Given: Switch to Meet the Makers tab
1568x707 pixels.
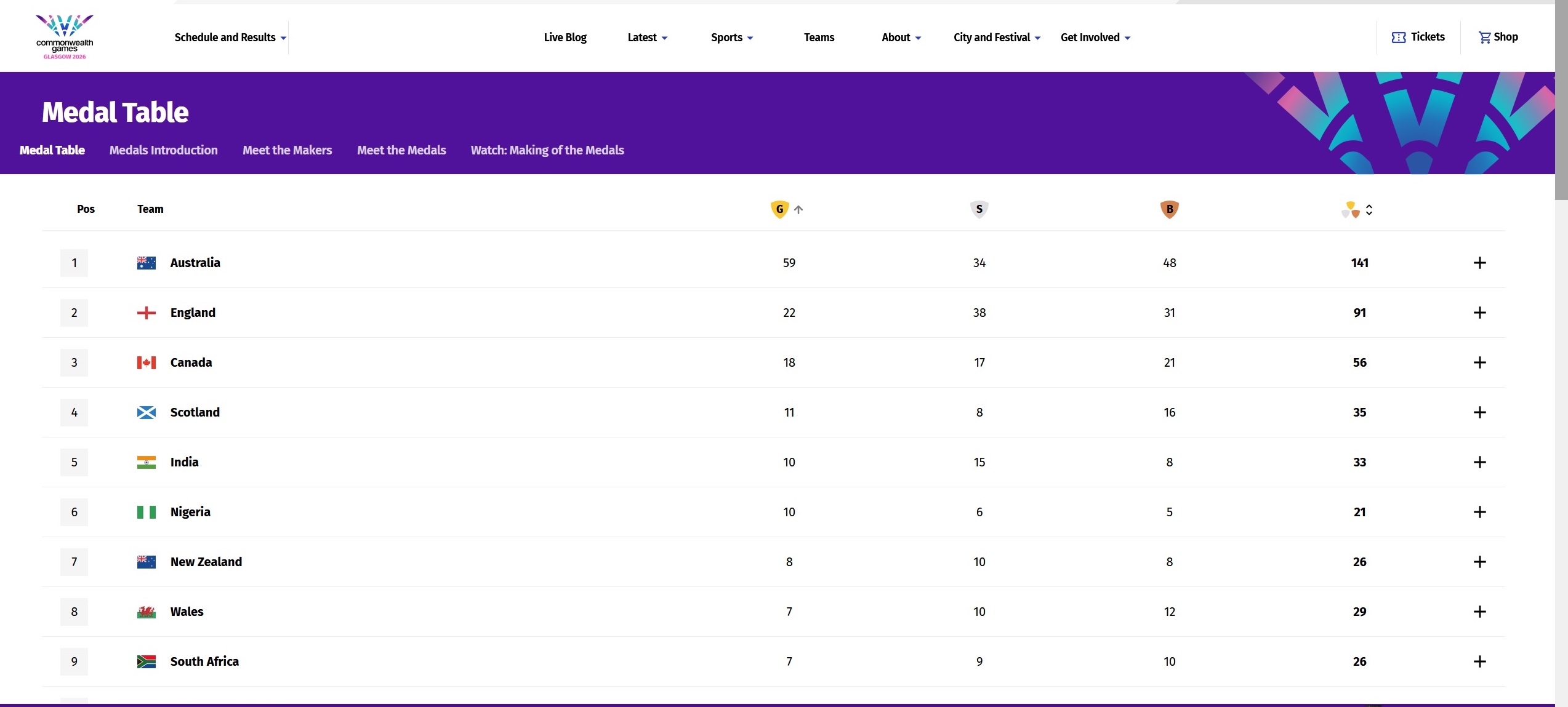Looking at the screenshot, I should pyautogui.click(x=287, y=150).
